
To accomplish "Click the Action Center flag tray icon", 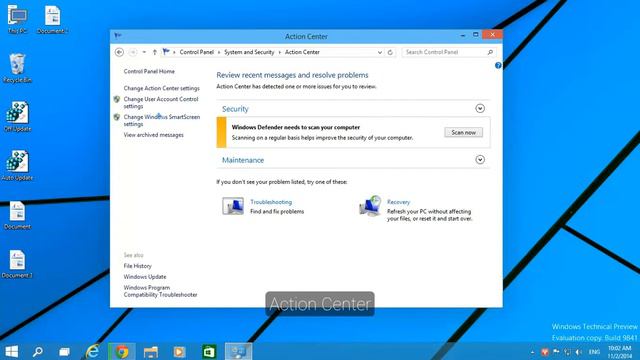I will pos(556,351).
